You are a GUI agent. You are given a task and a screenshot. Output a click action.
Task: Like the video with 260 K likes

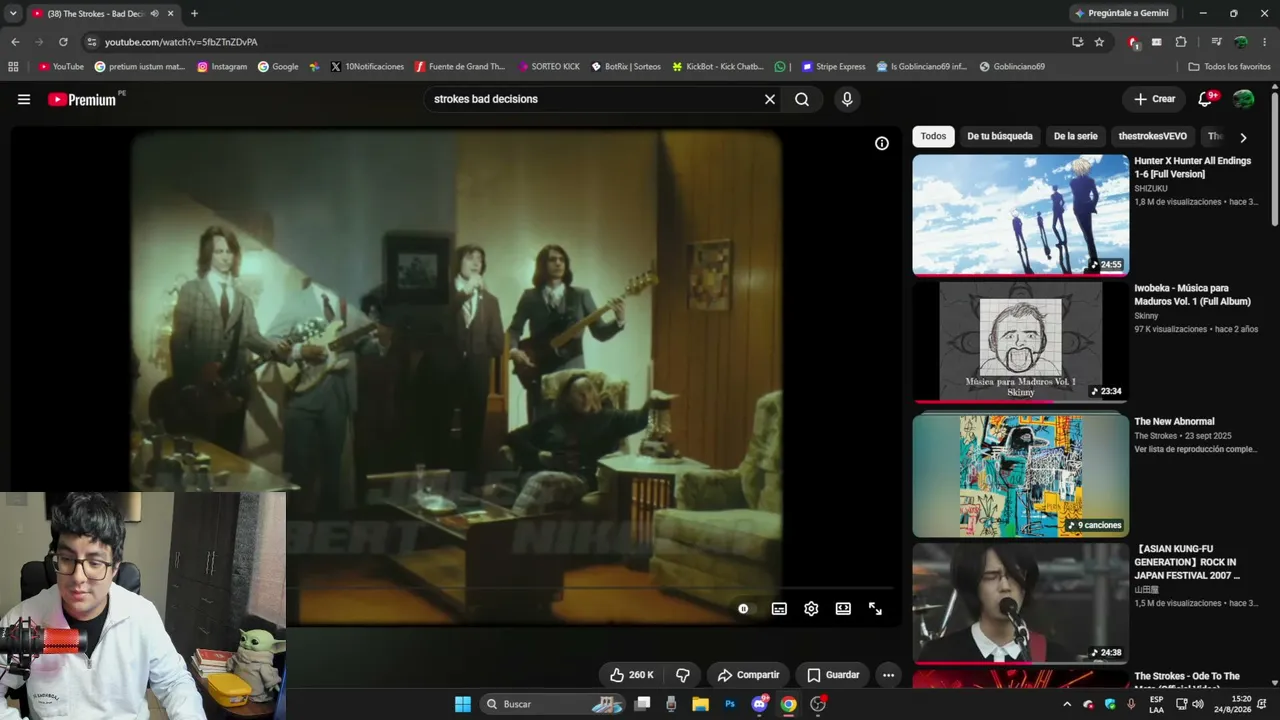click(x=631, y=675)
